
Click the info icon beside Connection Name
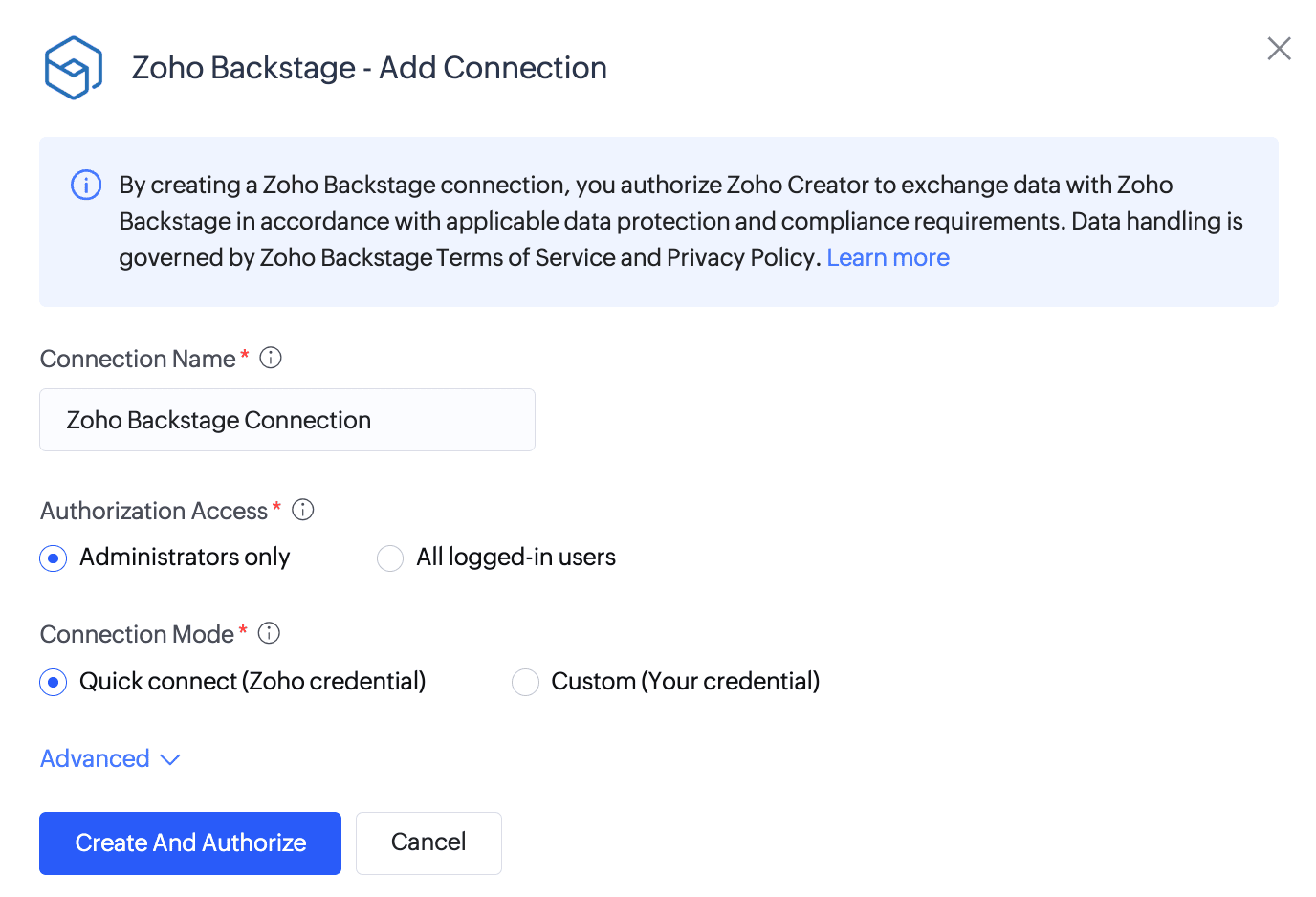pyautogui.click(x=271, y=358)
